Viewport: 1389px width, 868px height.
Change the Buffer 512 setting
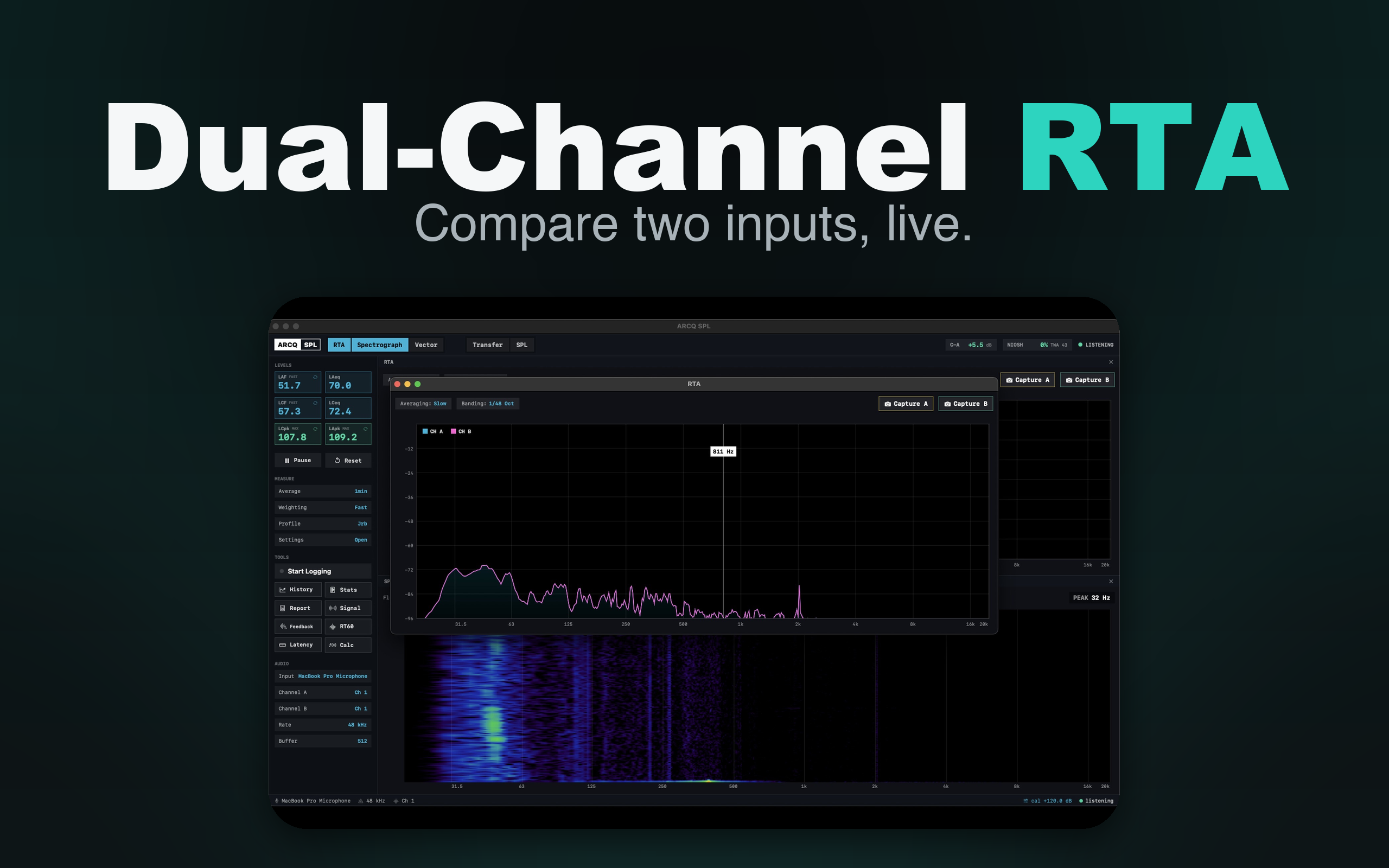point(323,741)
